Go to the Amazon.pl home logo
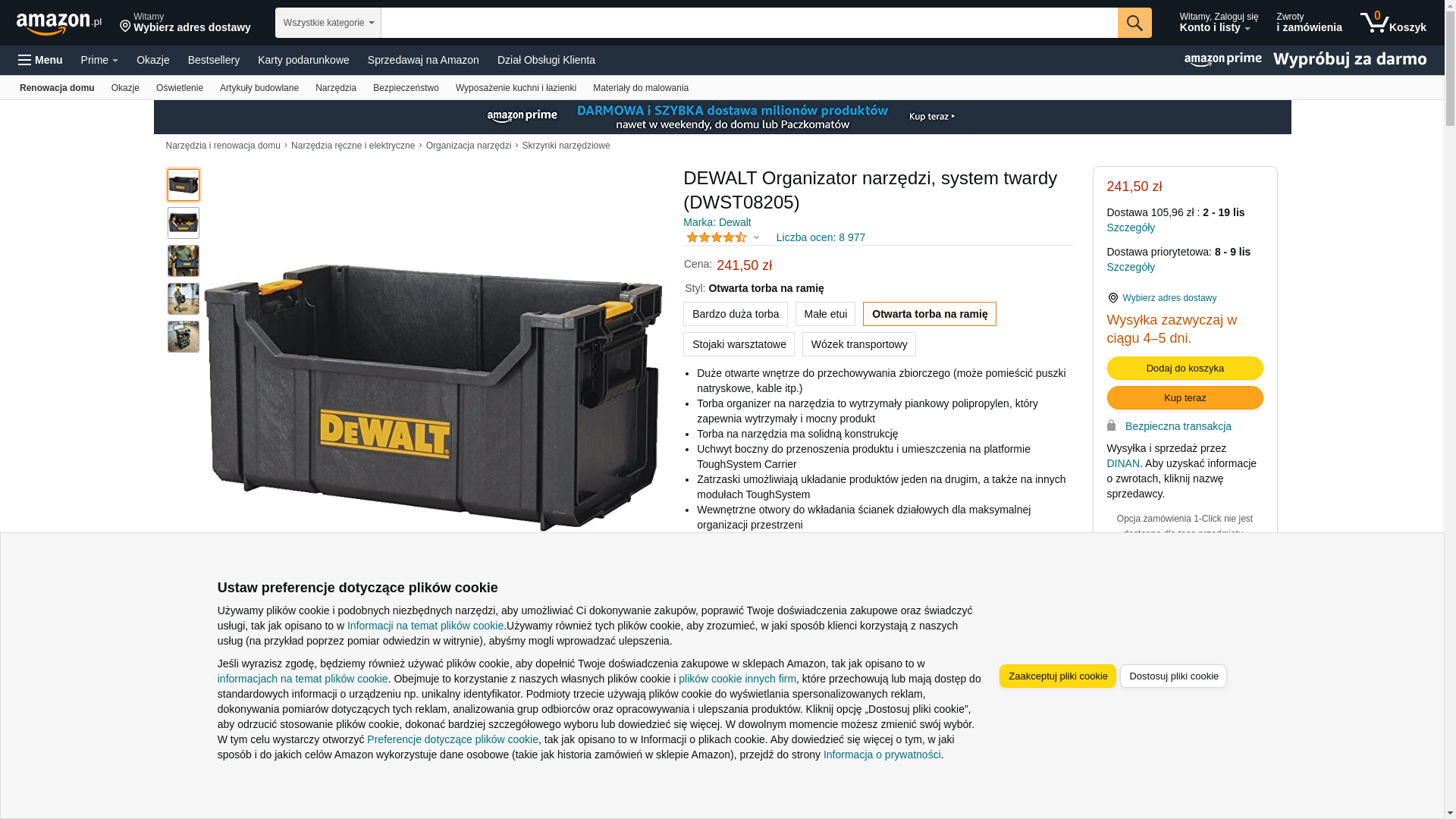 58,23
